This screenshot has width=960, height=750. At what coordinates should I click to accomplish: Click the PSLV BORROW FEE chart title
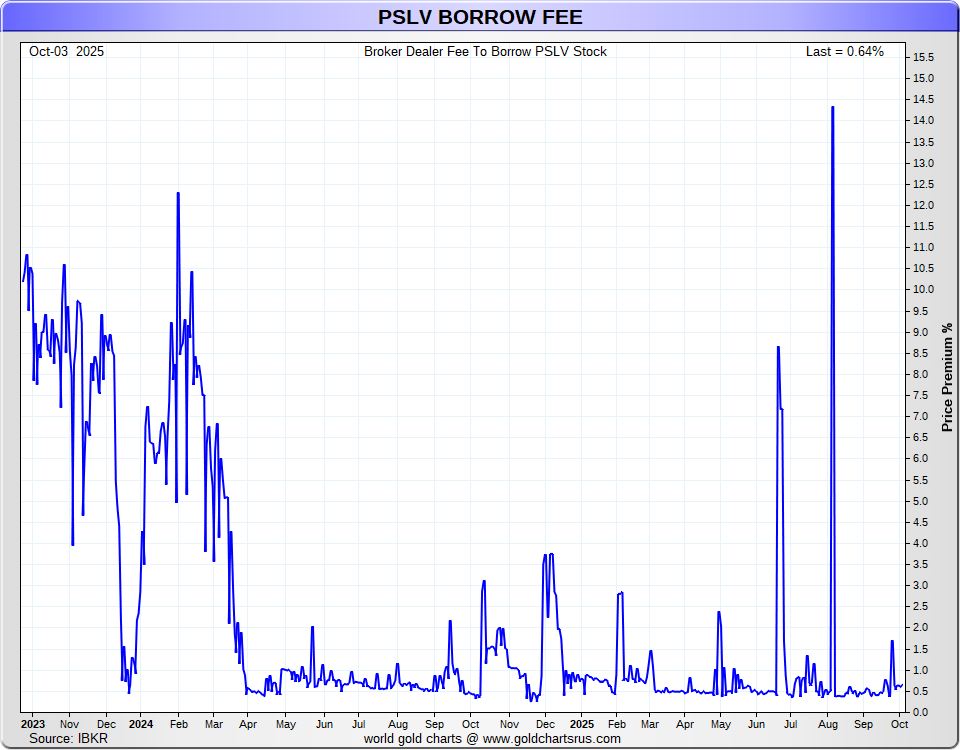pos(480,18)
